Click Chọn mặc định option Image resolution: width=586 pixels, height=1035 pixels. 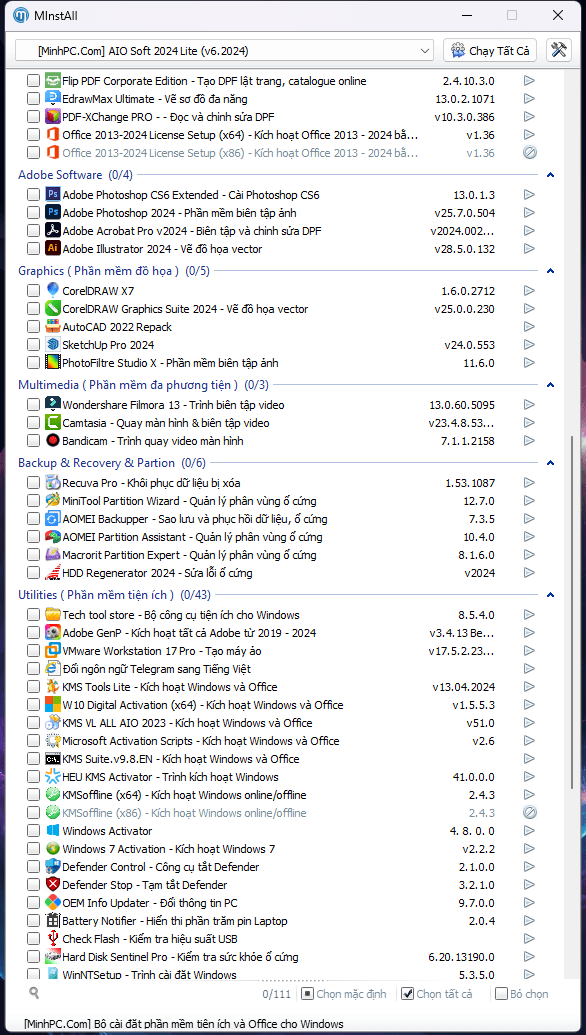[344, 993]
